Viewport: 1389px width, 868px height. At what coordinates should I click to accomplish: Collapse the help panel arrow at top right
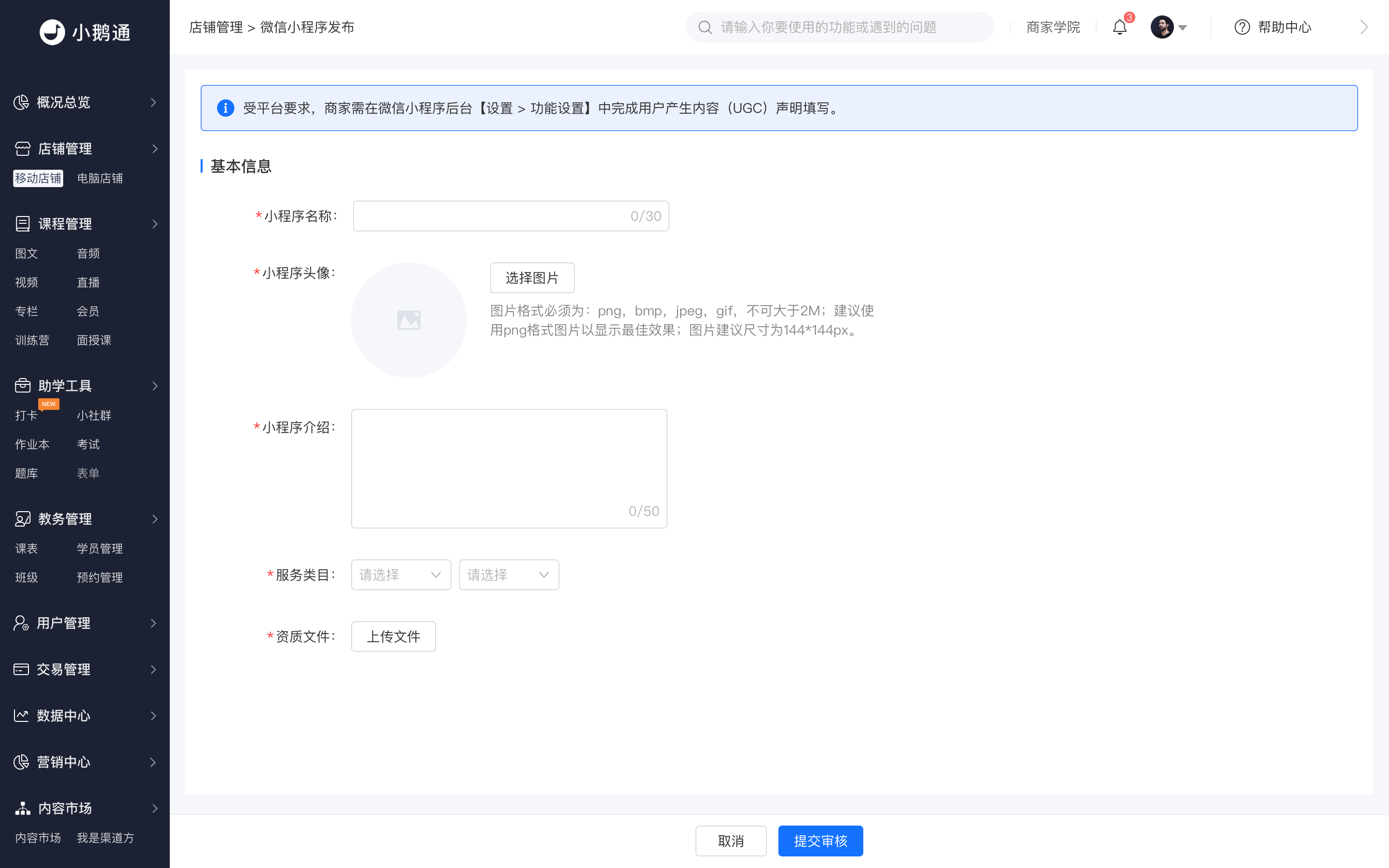point(1364,27)
